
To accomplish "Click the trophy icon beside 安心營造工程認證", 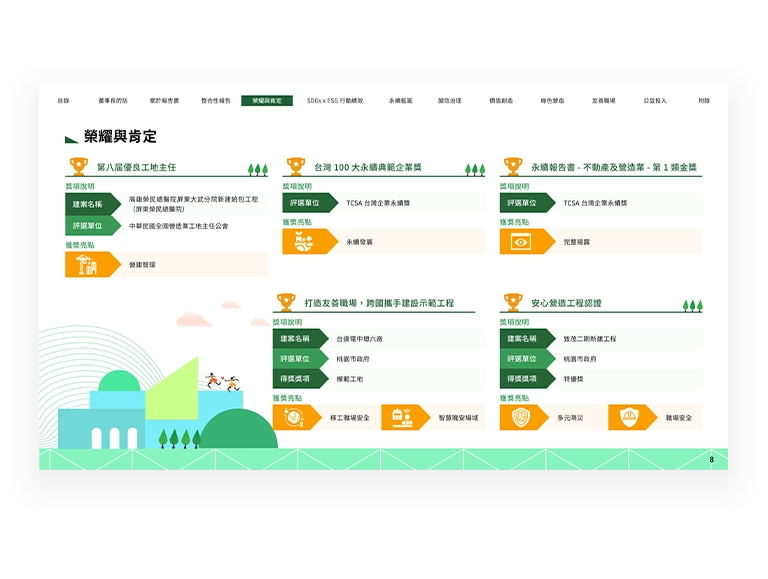I will pyautogui.click(x=513, y=302).
